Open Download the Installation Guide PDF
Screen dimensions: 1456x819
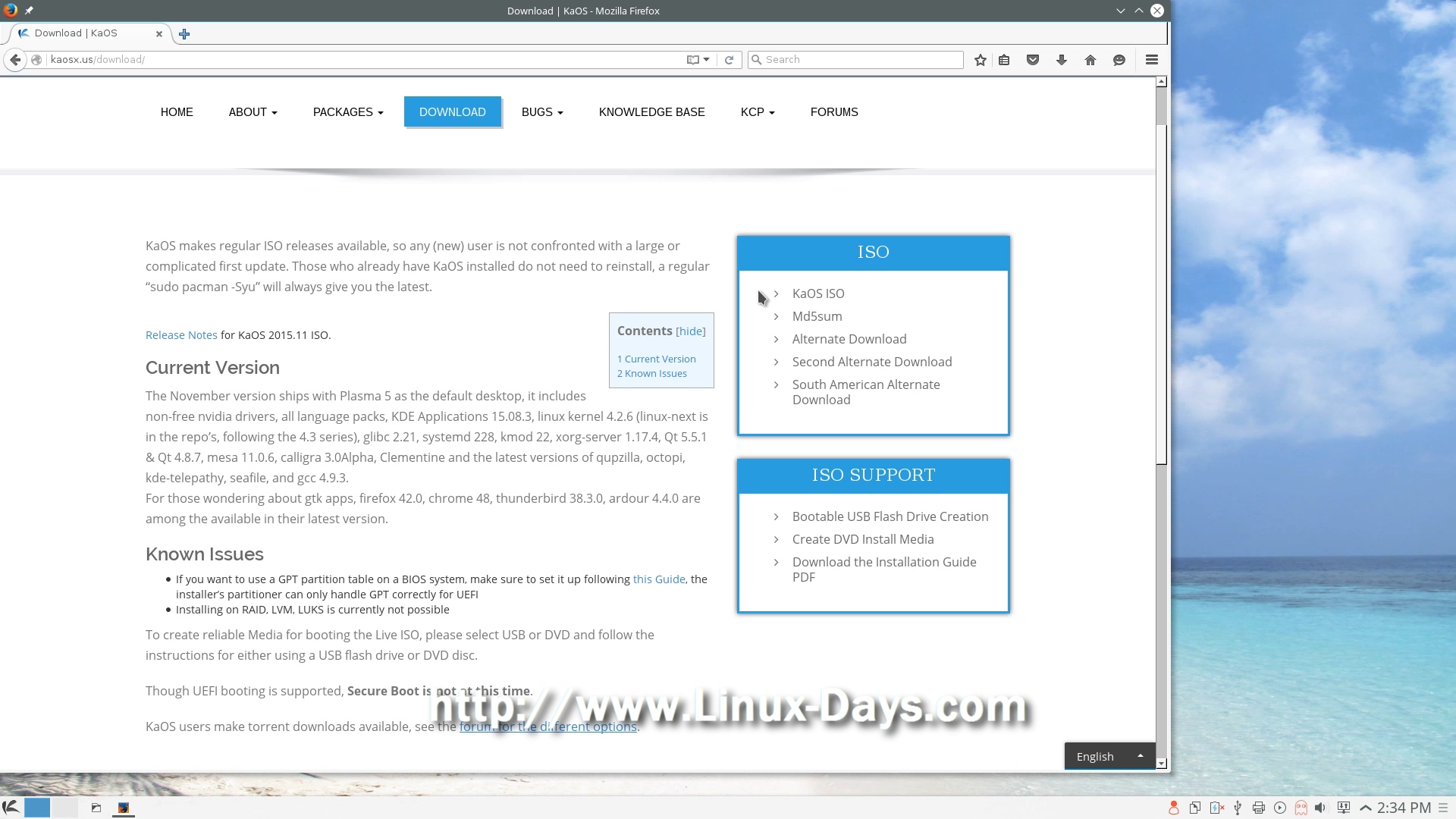point(884,570)
